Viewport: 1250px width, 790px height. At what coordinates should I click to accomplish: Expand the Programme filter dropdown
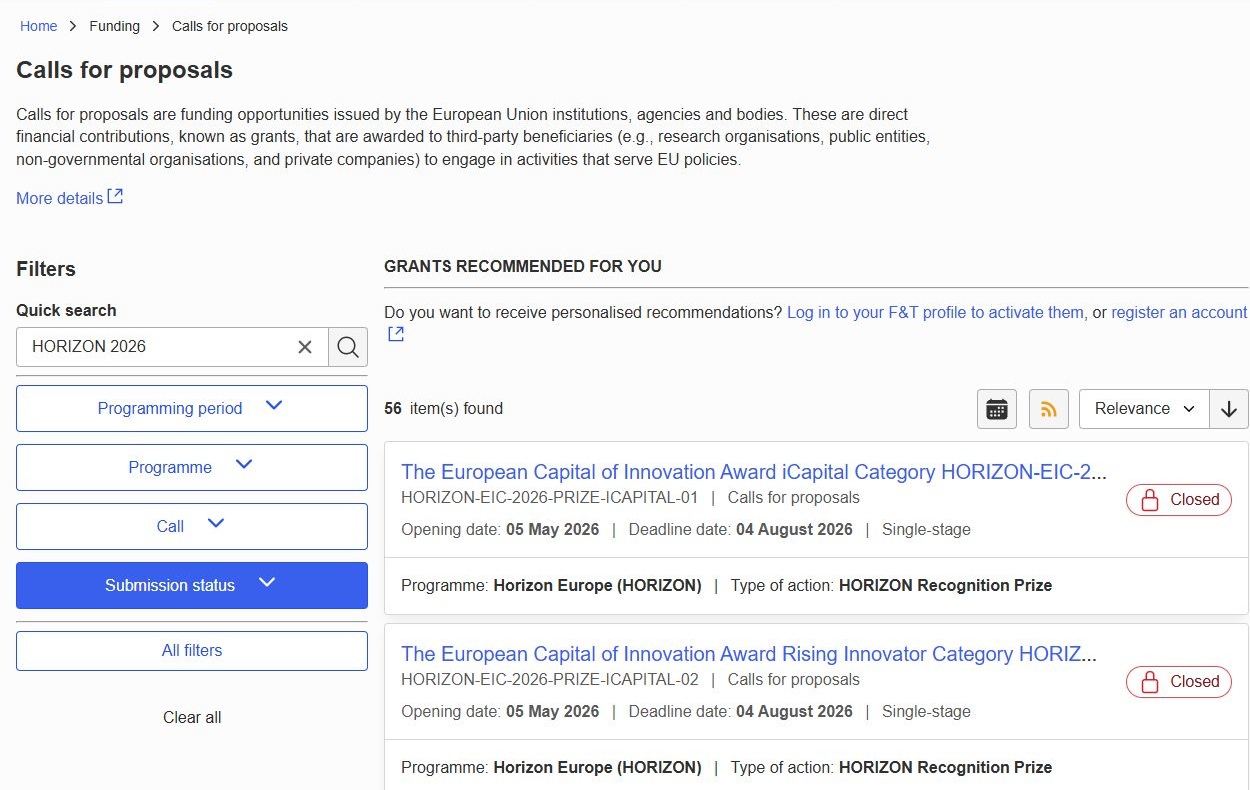tap(192, 467)
